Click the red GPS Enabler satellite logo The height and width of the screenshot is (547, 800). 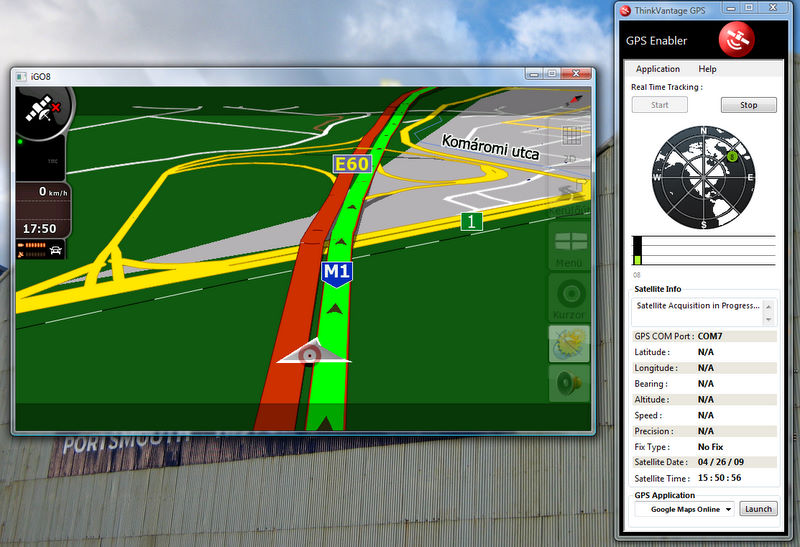tap(736, 40)
